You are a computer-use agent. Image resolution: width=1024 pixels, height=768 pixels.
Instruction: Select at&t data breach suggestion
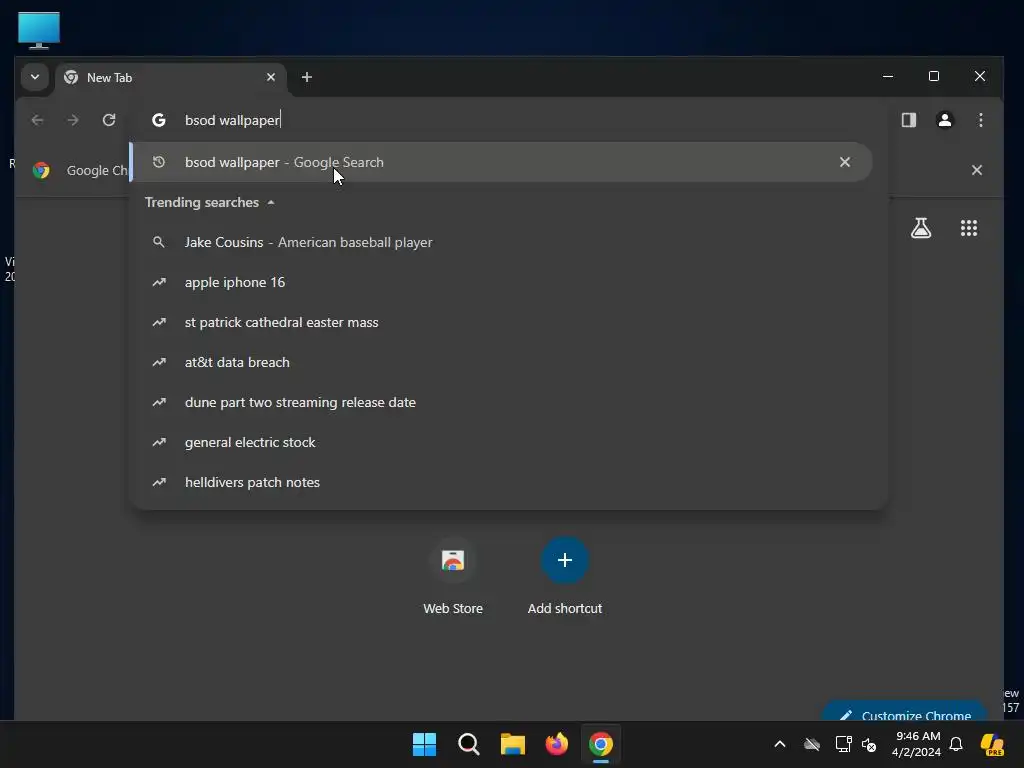click(509, 362)
